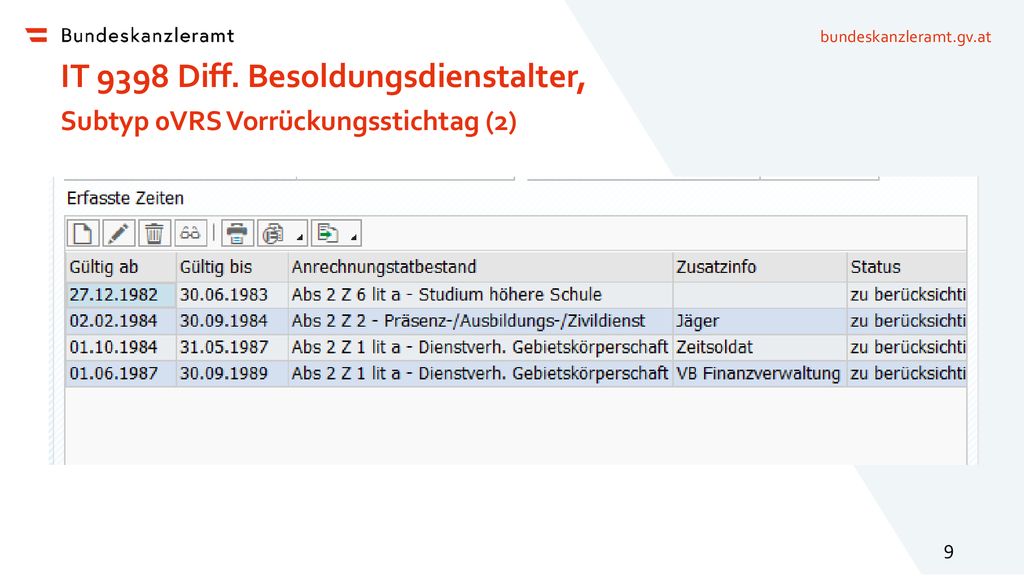Click the Zeitsoldat Zusatzinfo cell
This screenshot has width=1024, height=576.
tap(760, 347)
